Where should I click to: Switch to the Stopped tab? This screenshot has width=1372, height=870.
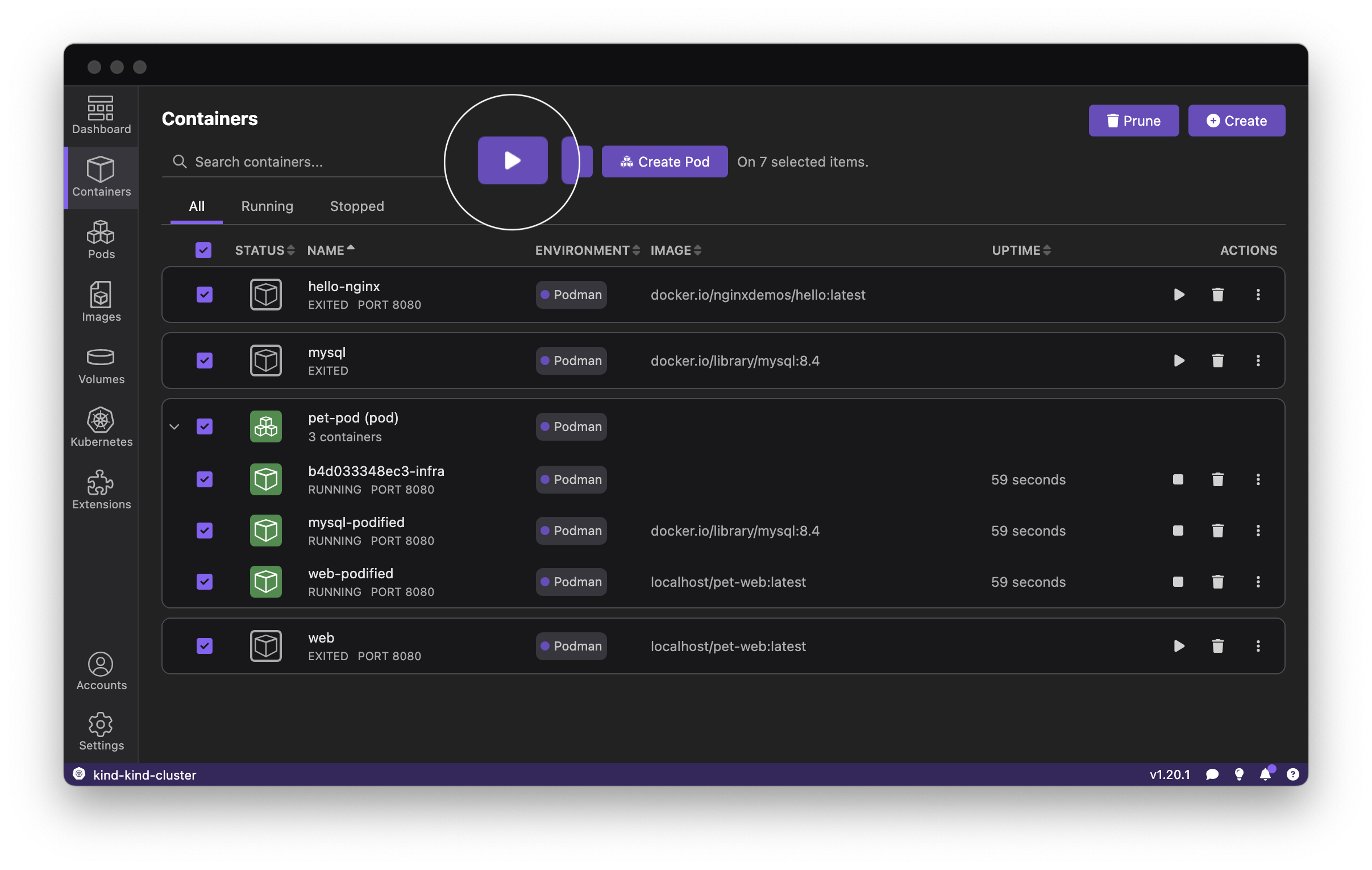pos(357,206)
